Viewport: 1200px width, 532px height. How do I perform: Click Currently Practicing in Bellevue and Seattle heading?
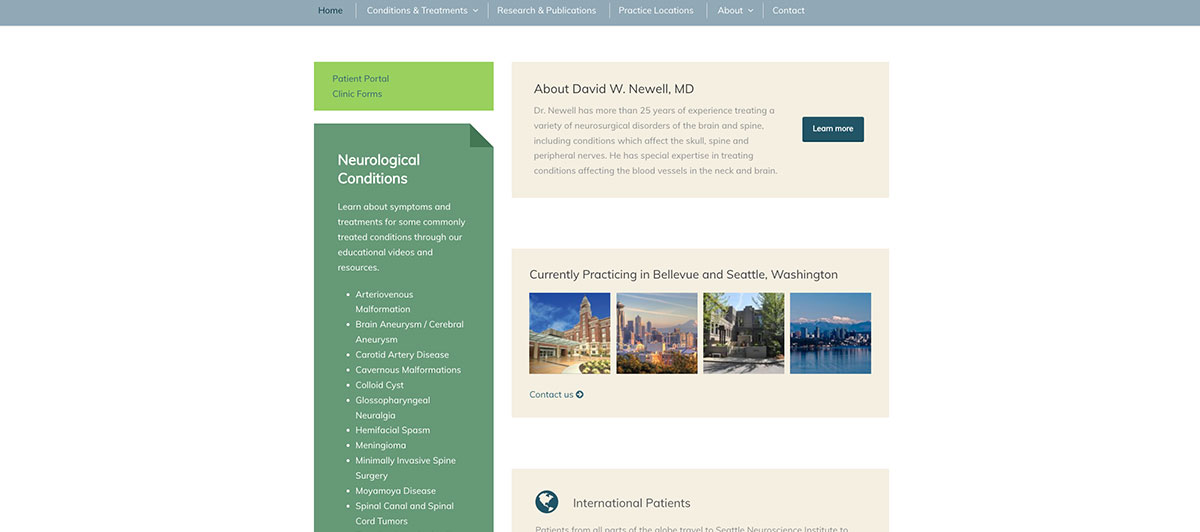(684, 275)
